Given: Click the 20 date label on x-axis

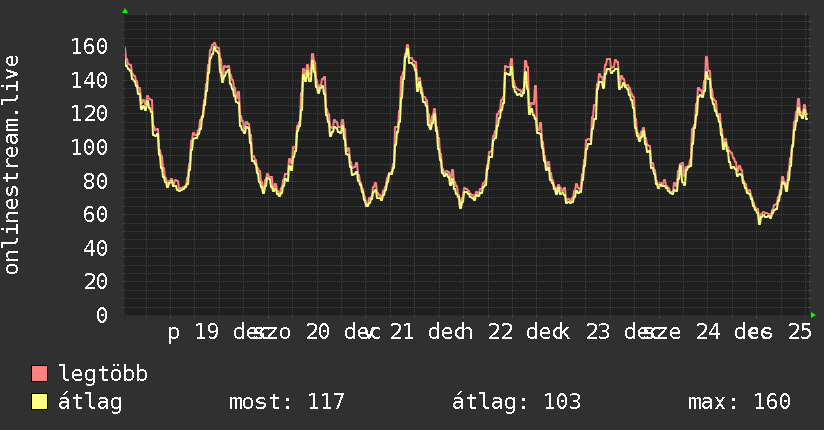Looking at the screenshot, I should (x=318, y=332).
